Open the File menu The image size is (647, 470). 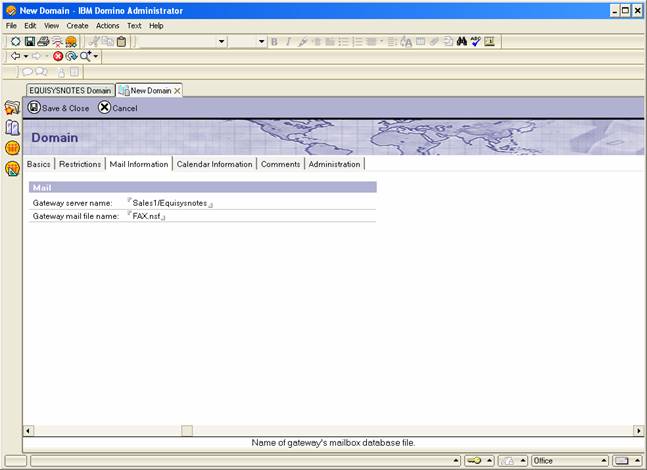coord(11,26)
